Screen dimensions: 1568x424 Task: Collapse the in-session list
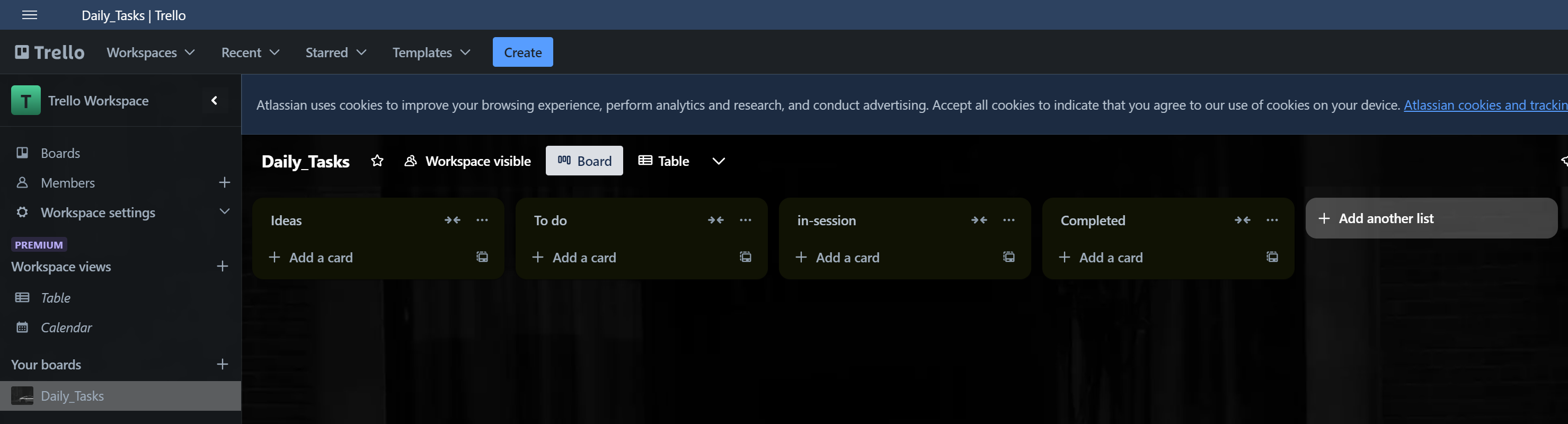(x=979, y=220)
